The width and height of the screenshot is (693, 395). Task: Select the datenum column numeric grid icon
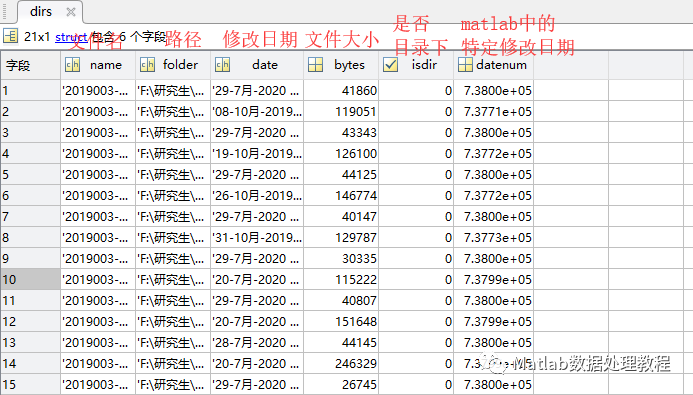pyautogui.click(x=465, y=65)
